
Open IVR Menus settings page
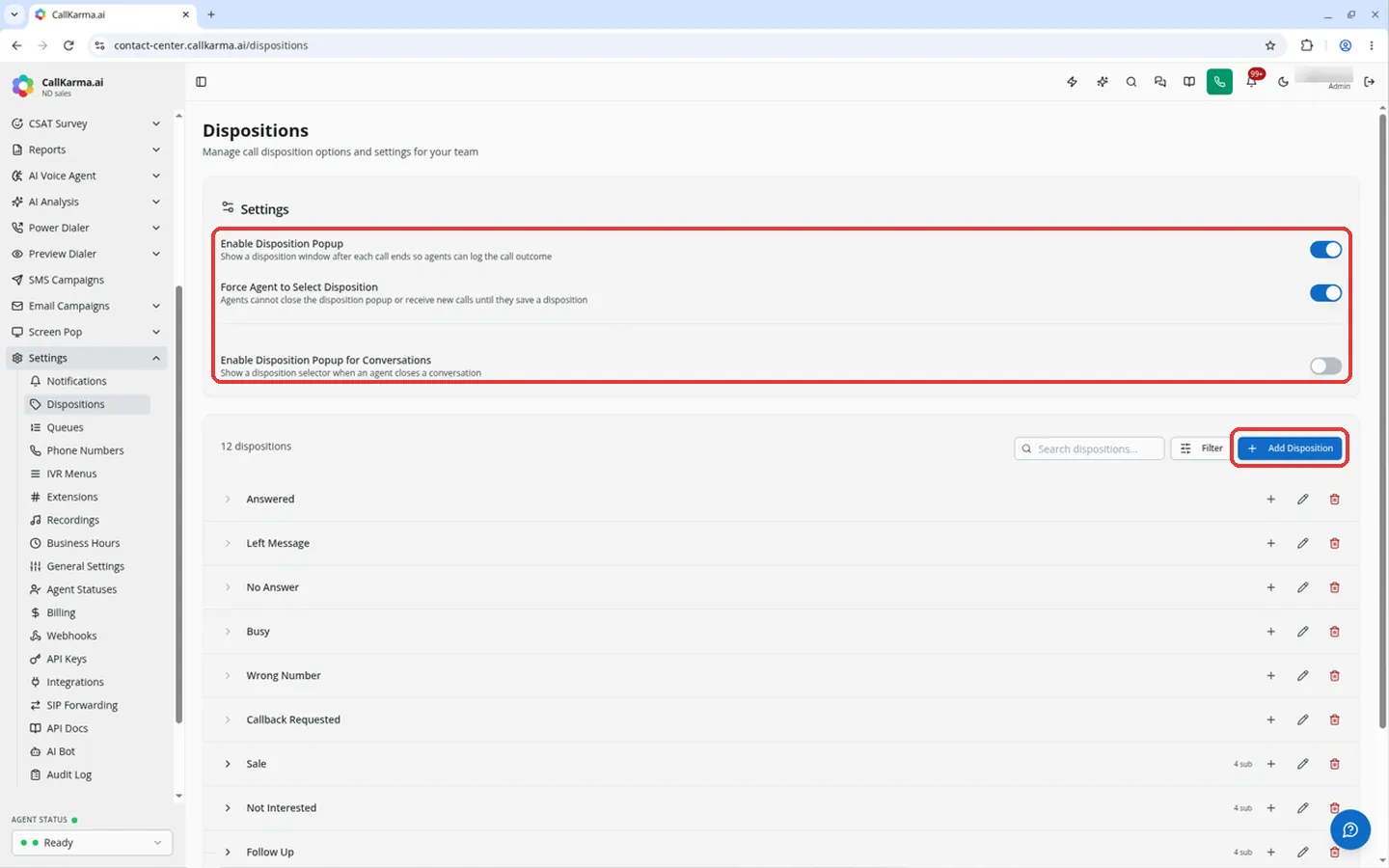tap(87, 474)
